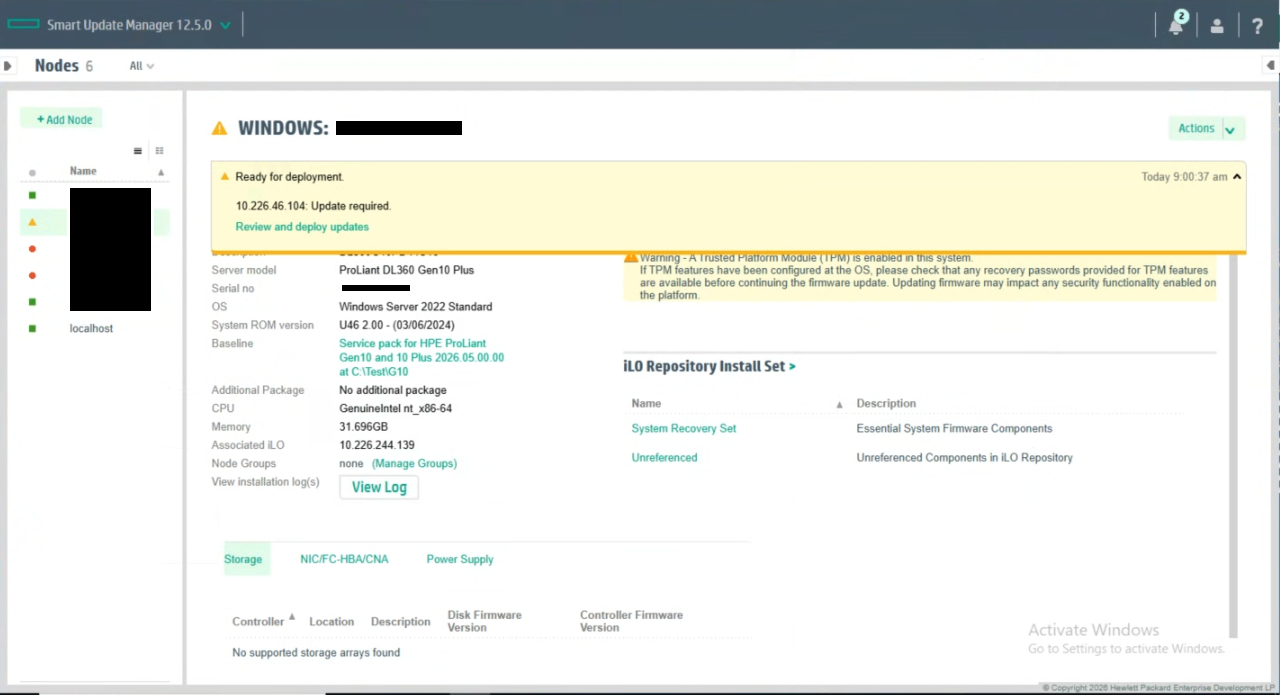Click the Ready for deployment warning icon
Screen dimensions: 1280x695
[225, 177]
